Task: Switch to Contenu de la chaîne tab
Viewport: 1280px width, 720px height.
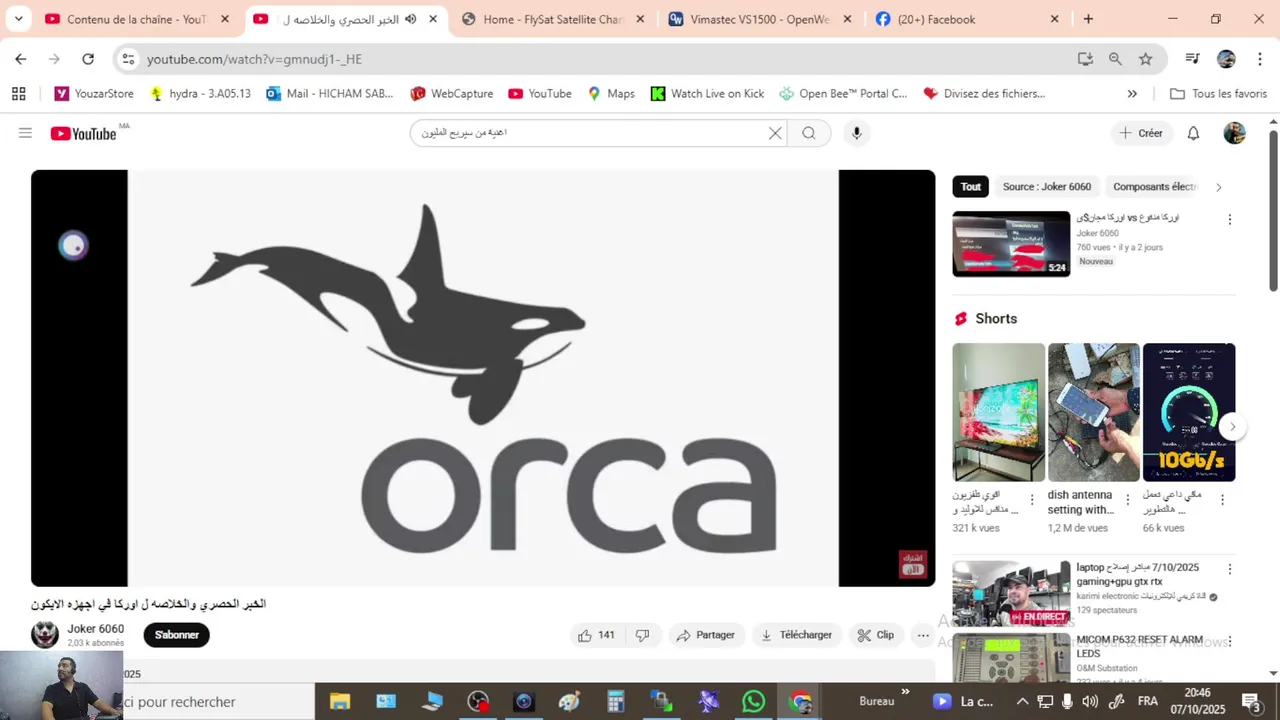Action: click(x=138, y=19)
